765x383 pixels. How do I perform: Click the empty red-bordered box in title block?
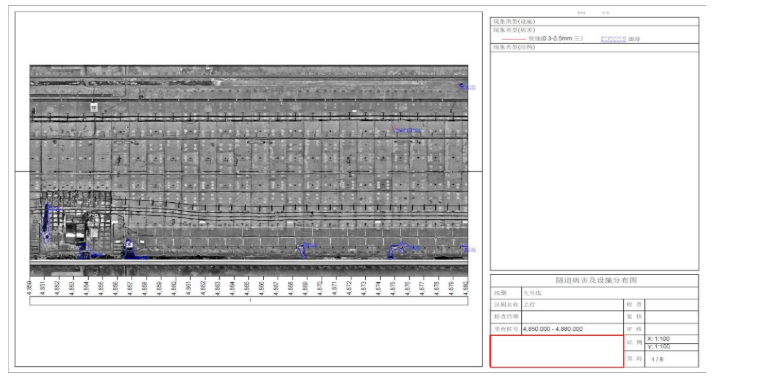[x=557, y=351]
